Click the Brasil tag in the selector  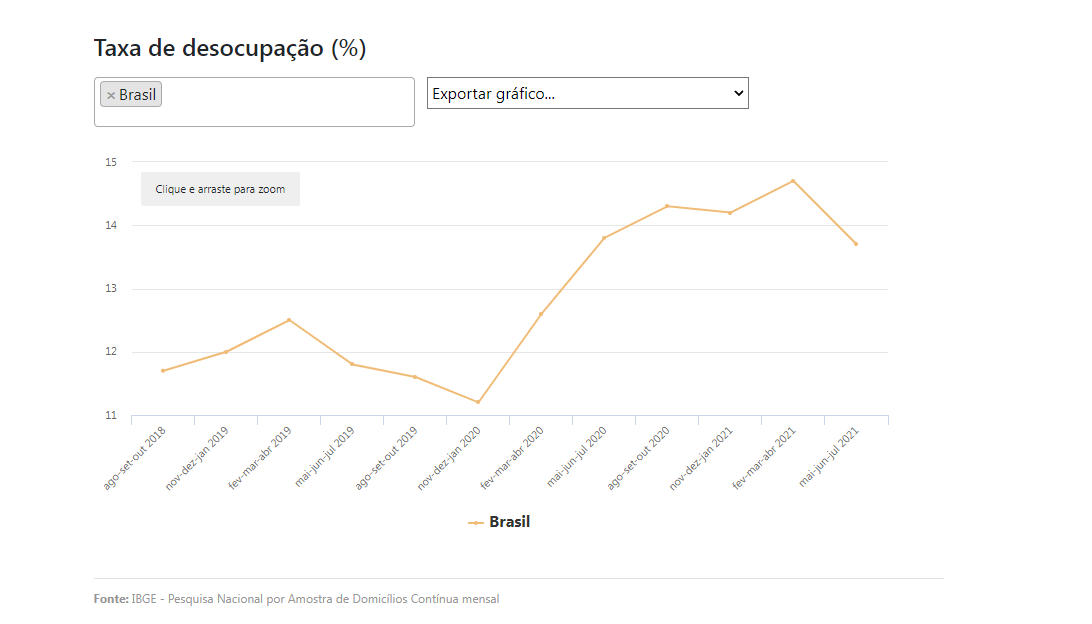point(138,95)
